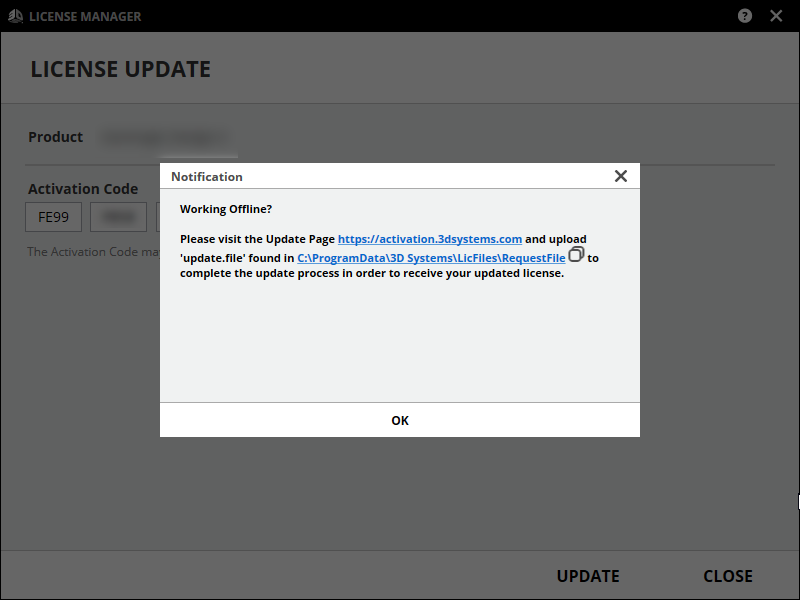Click the second activation code box

click(119, 217)
